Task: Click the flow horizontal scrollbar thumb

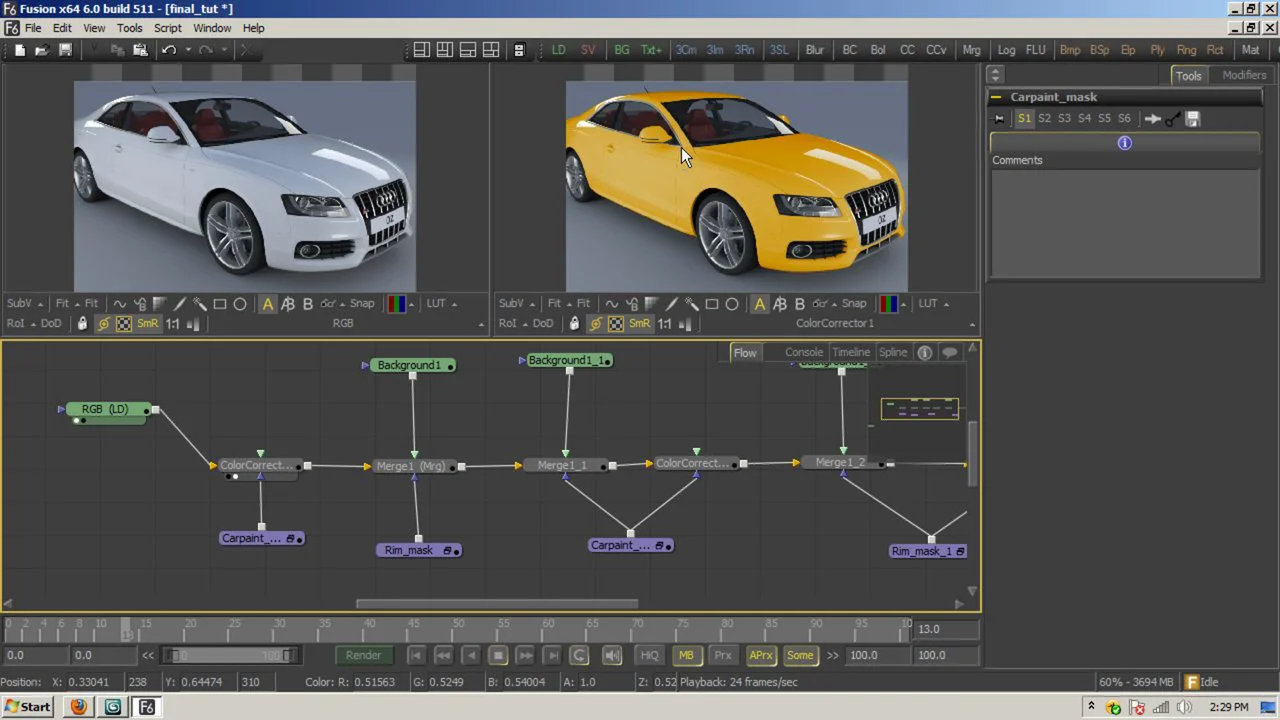Action: pyautogui.click(x=497, y=603)
